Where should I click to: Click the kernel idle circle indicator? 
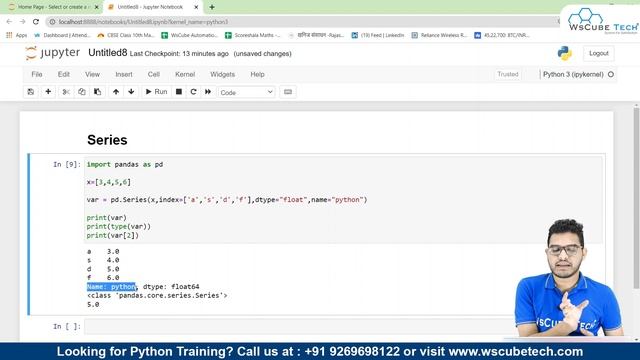pos(611,74)
